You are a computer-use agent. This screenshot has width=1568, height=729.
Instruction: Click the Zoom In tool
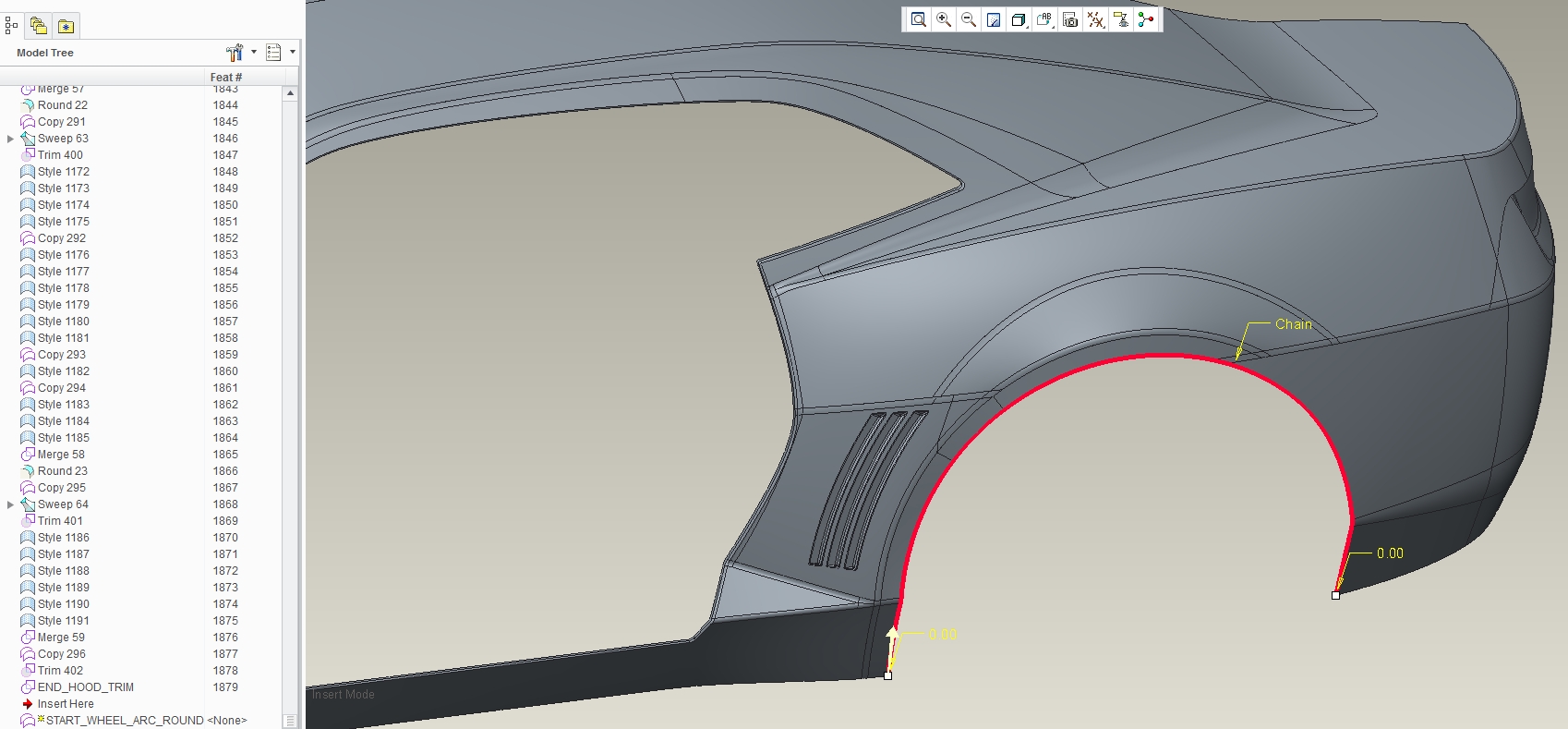pos(944,19)
